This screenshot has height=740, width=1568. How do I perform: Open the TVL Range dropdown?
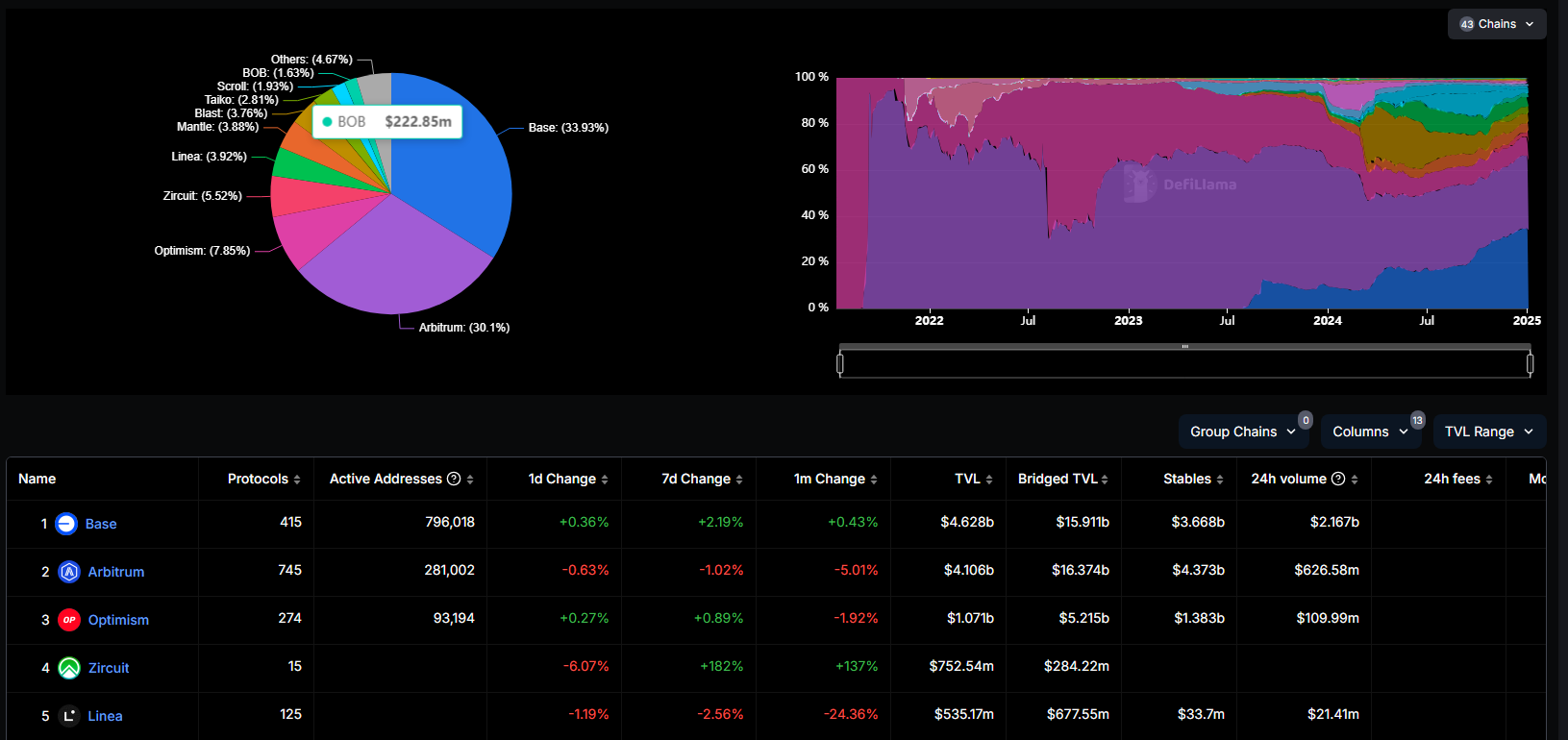tap(1489, 432)
